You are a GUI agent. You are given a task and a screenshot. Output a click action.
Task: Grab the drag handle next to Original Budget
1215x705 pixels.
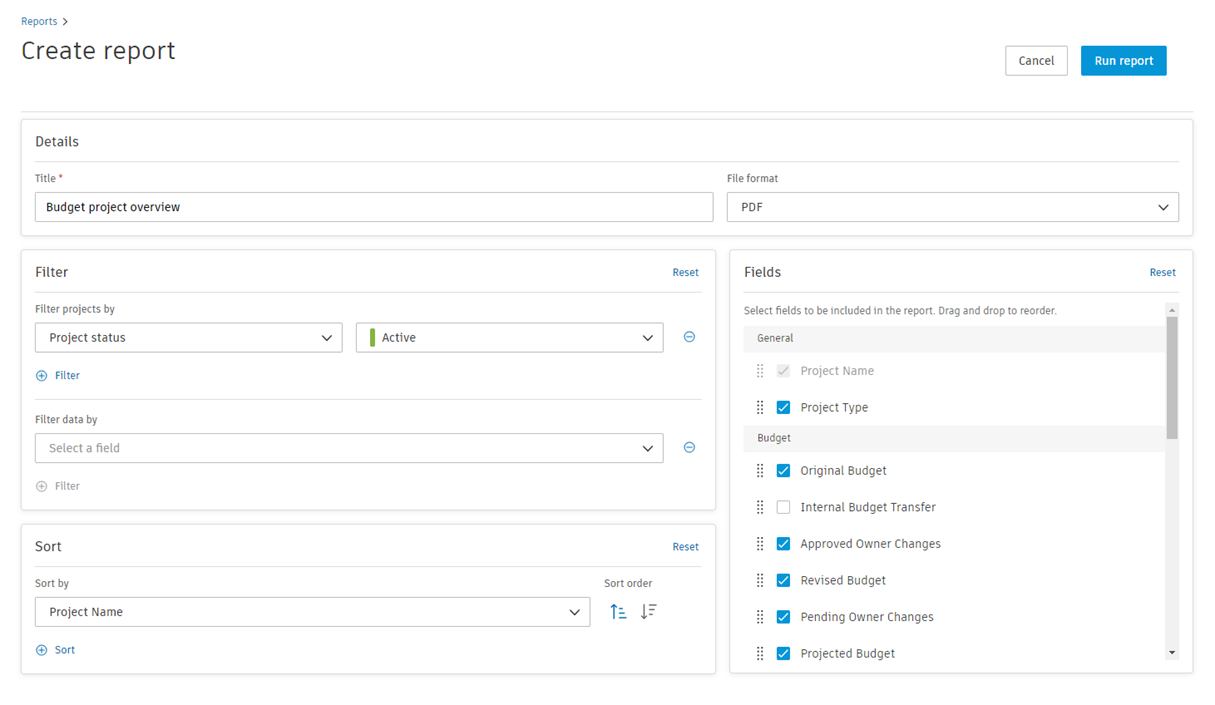pyautogui.click(x=760, y=470)
